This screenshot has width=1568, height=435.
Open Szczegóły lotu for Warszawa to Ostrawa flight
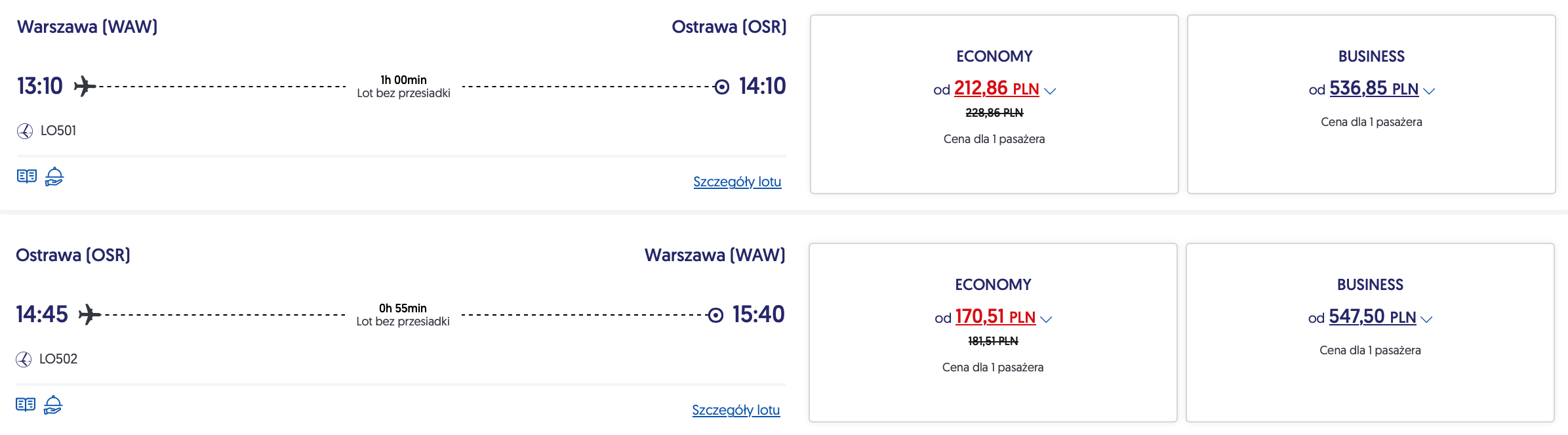[x=737, y=182]
